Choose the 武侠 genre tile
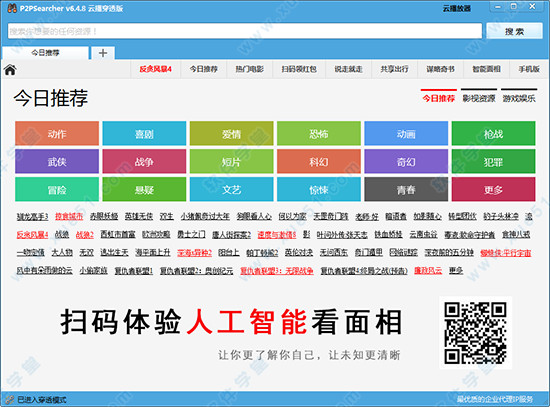Image resolution: width=550 pixels, height=407 pixels. click(57, 161)
